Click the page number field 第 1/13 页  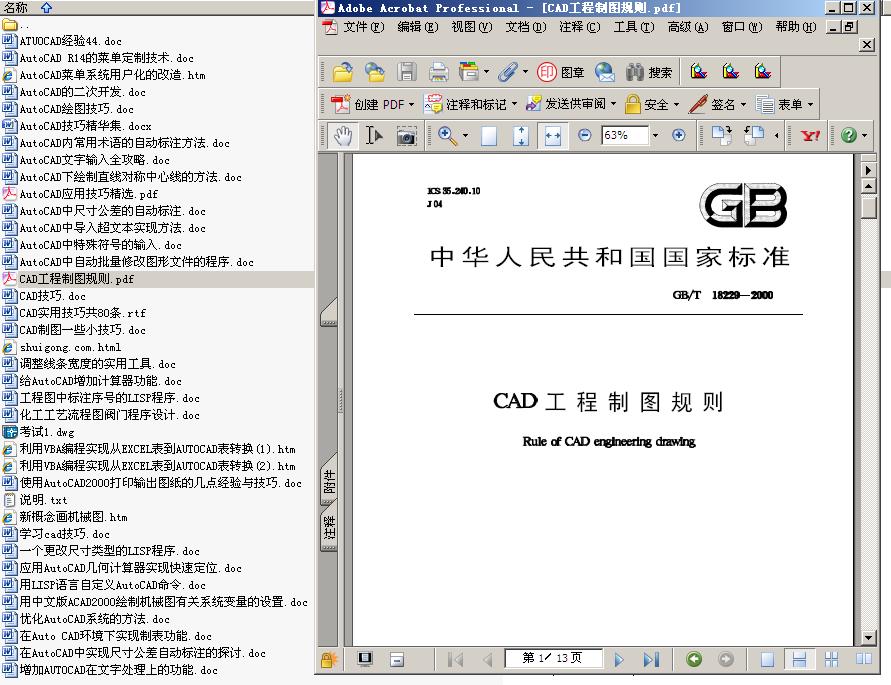click(553, 658)
